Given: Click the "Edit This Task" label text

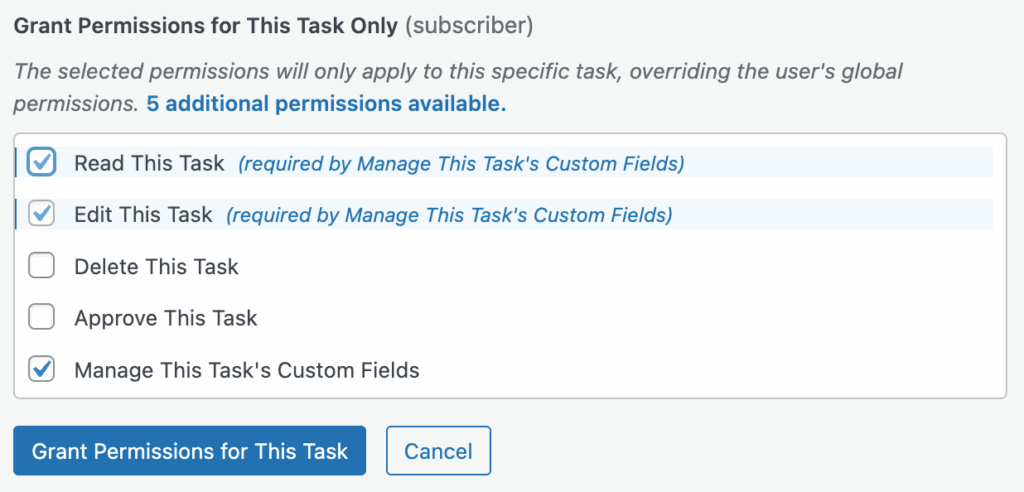Looking at the screenshot, I should [143, 214].
